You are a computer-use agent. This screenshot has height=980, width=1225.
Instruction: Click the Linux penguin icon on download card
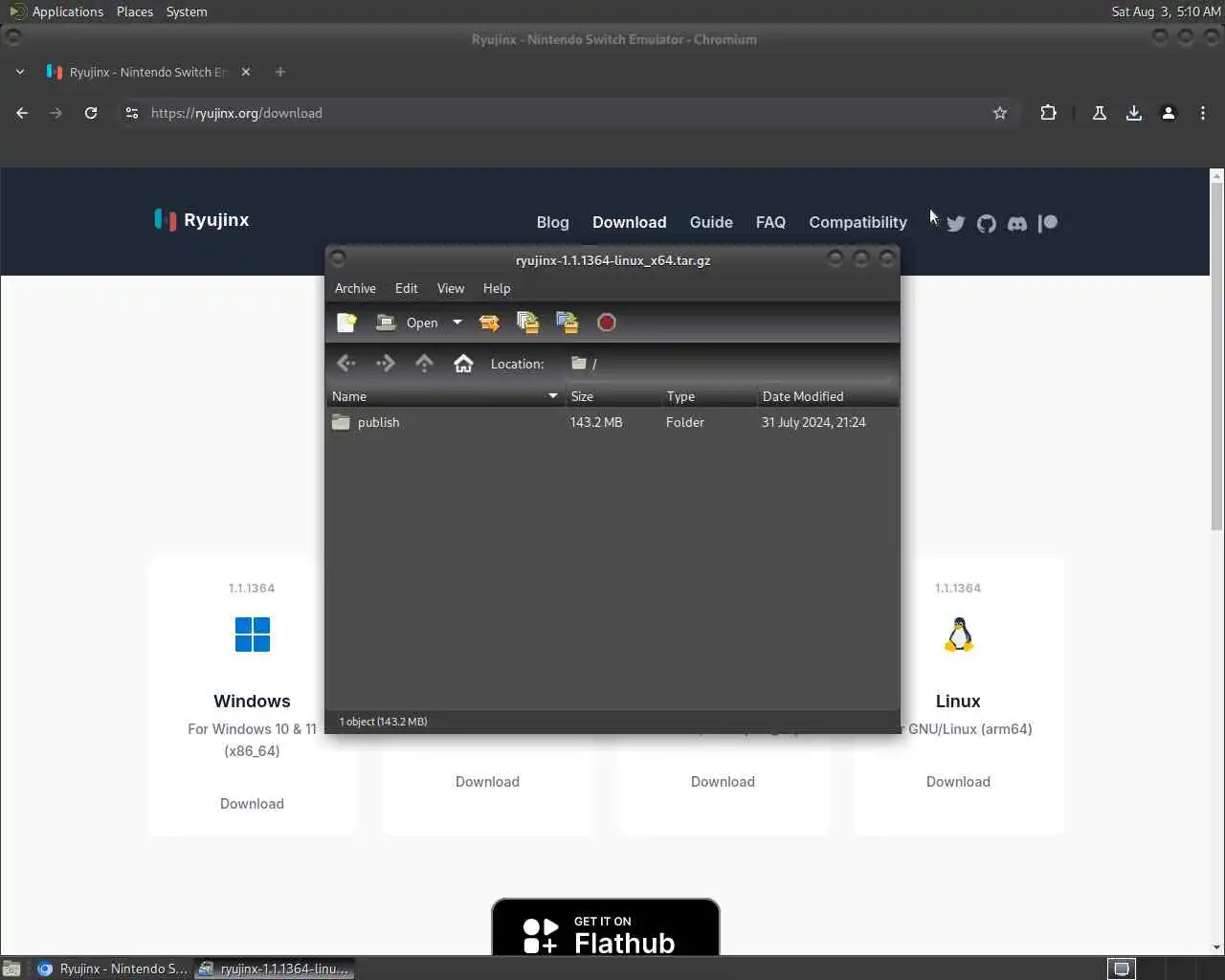click(958, 635)
